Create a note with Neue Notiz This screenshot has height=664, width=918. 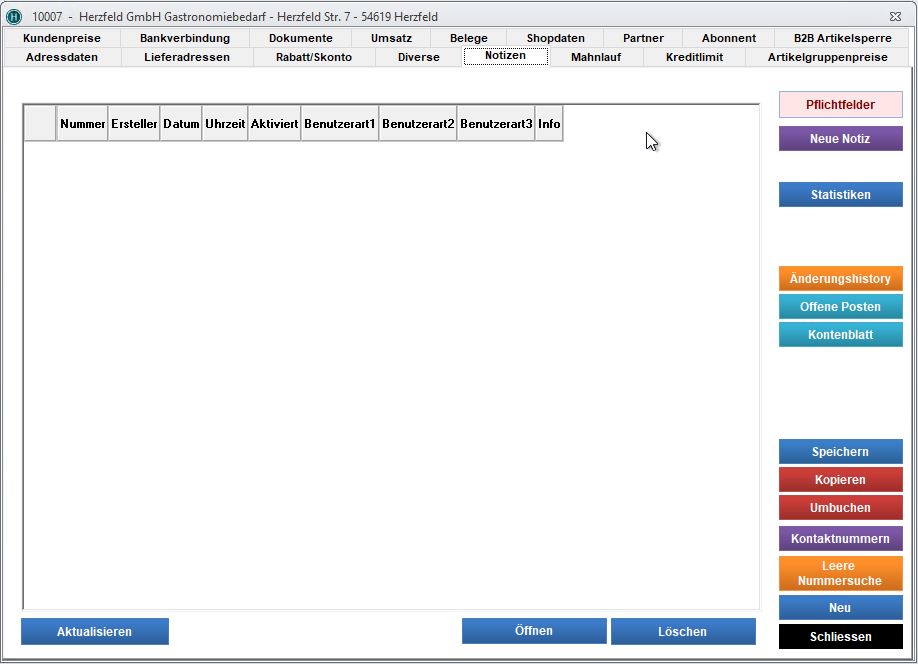click(x=840, y=139)
